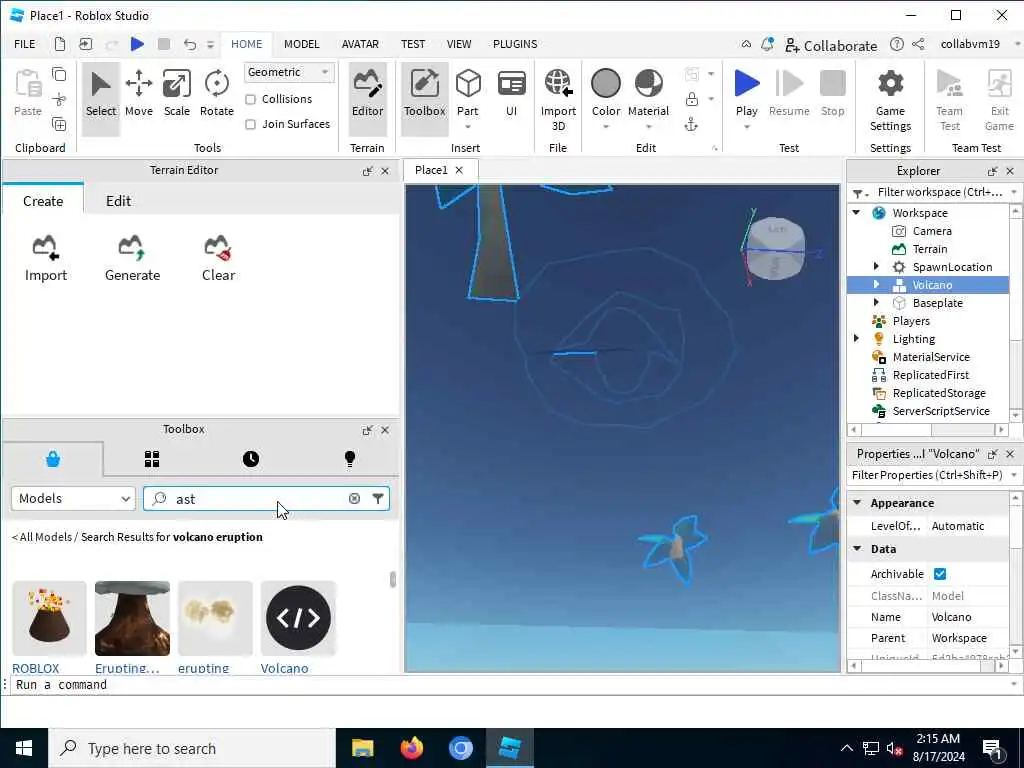The height and width of the screenshot is (768, 1024).
Task: Expand the Lighting service node
Action: [x=856, y=338]
